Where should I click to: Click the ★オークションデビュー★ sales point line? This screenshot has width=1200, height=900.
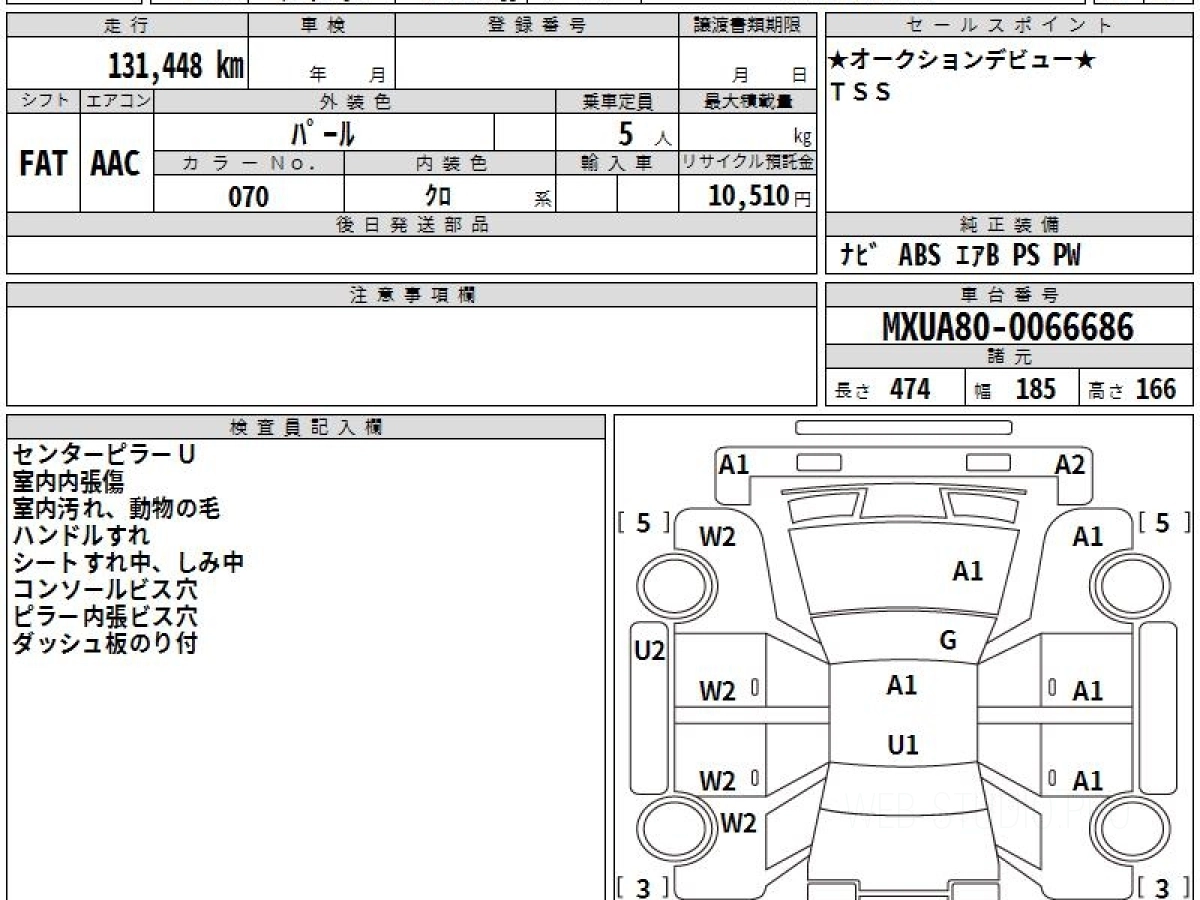(x=963, y=60)
